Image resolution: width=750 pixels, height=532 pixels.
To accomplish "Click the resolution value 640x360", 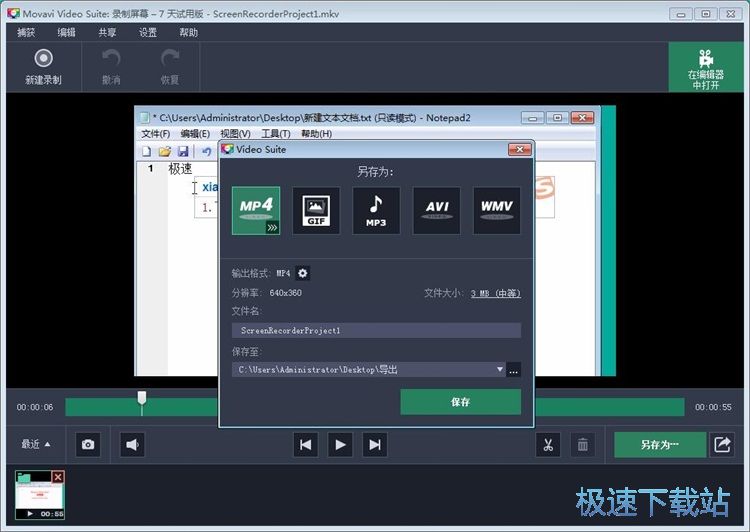I will [286, 293].
